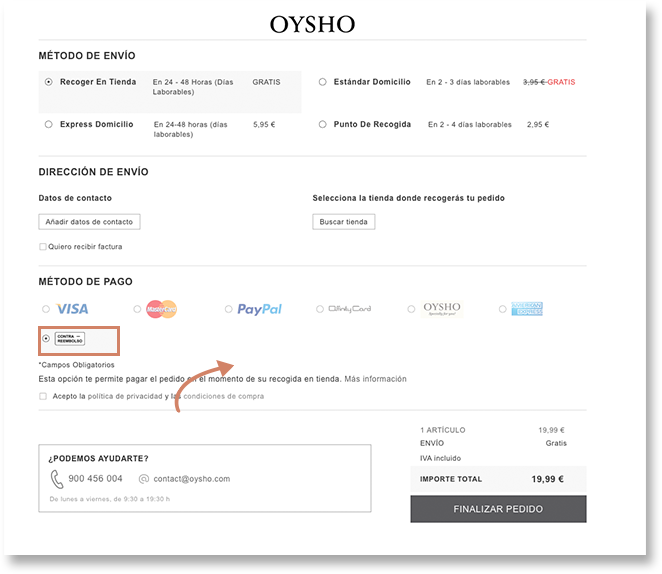The image size is (662, 574).
Task: Select Punto De Recogida shipping radio
Action: (x=323, y=124)
